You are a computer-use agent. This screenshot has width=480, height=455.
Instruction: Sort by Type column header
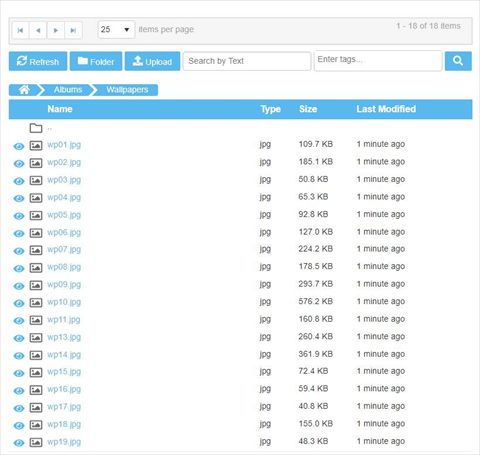tap(270, 109)
